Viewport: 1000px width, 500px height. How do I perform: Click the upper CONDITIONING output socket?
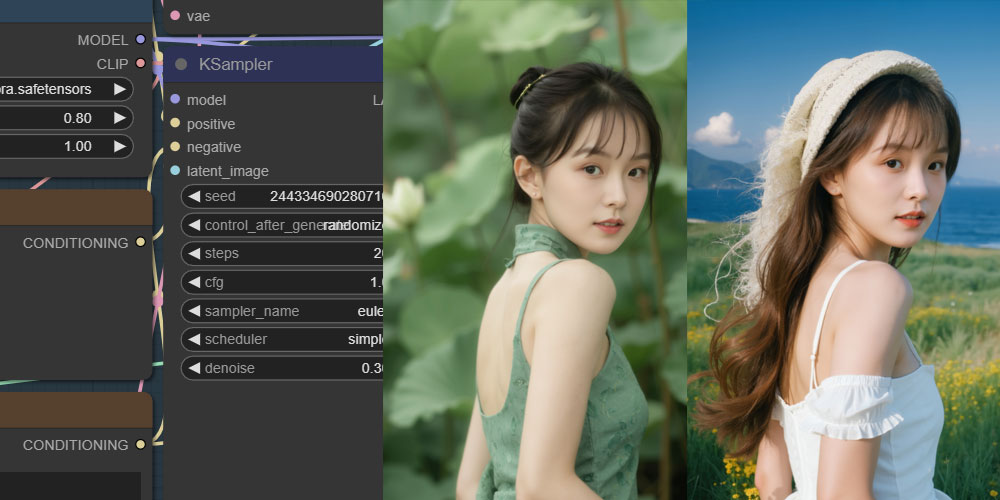(x=141, y=242)
